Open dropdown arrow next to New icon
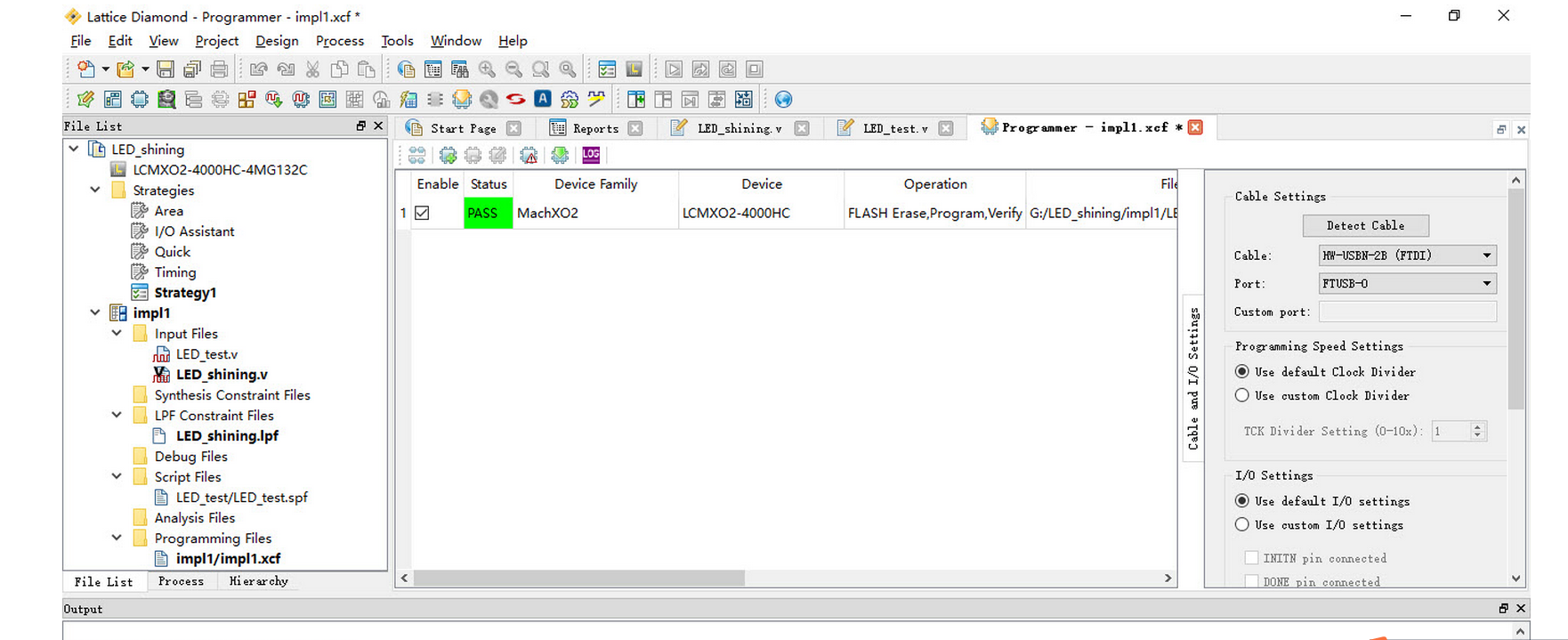This screenshot has width=1568, height=640. click(x=105, y=69)
